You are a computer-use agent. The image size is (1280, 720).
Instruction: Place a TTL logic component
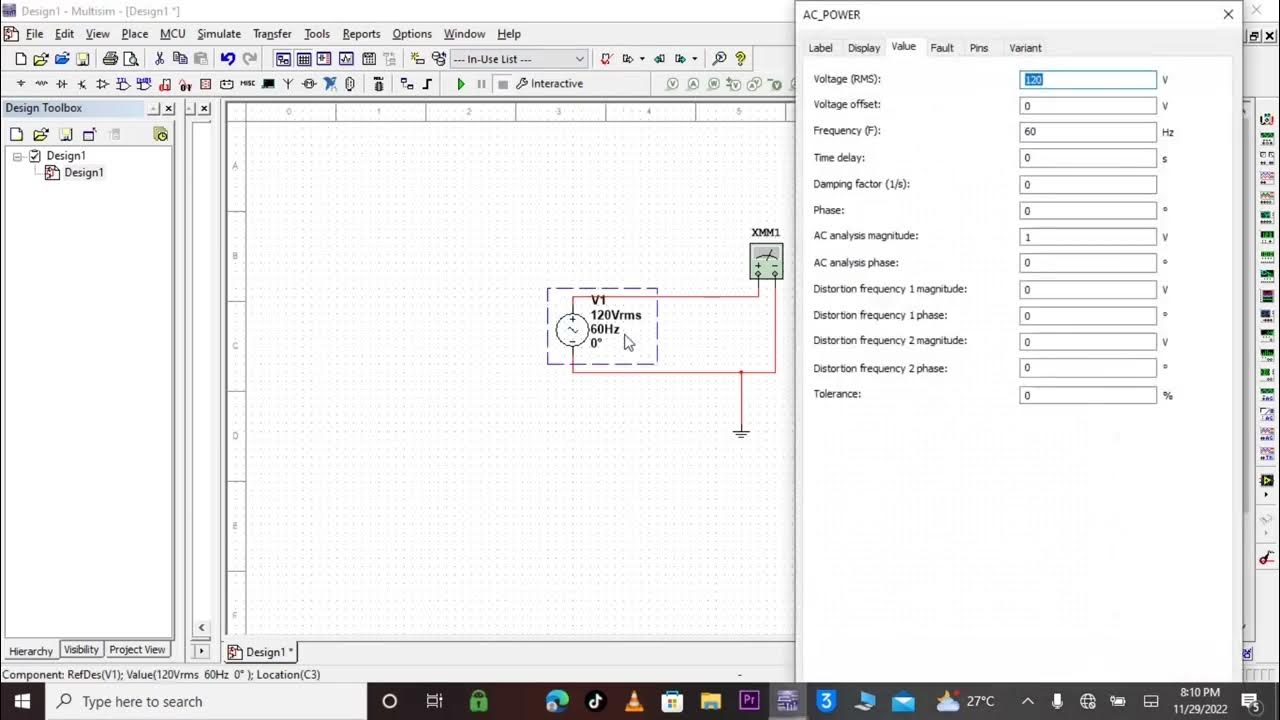[x=123, y=84]
